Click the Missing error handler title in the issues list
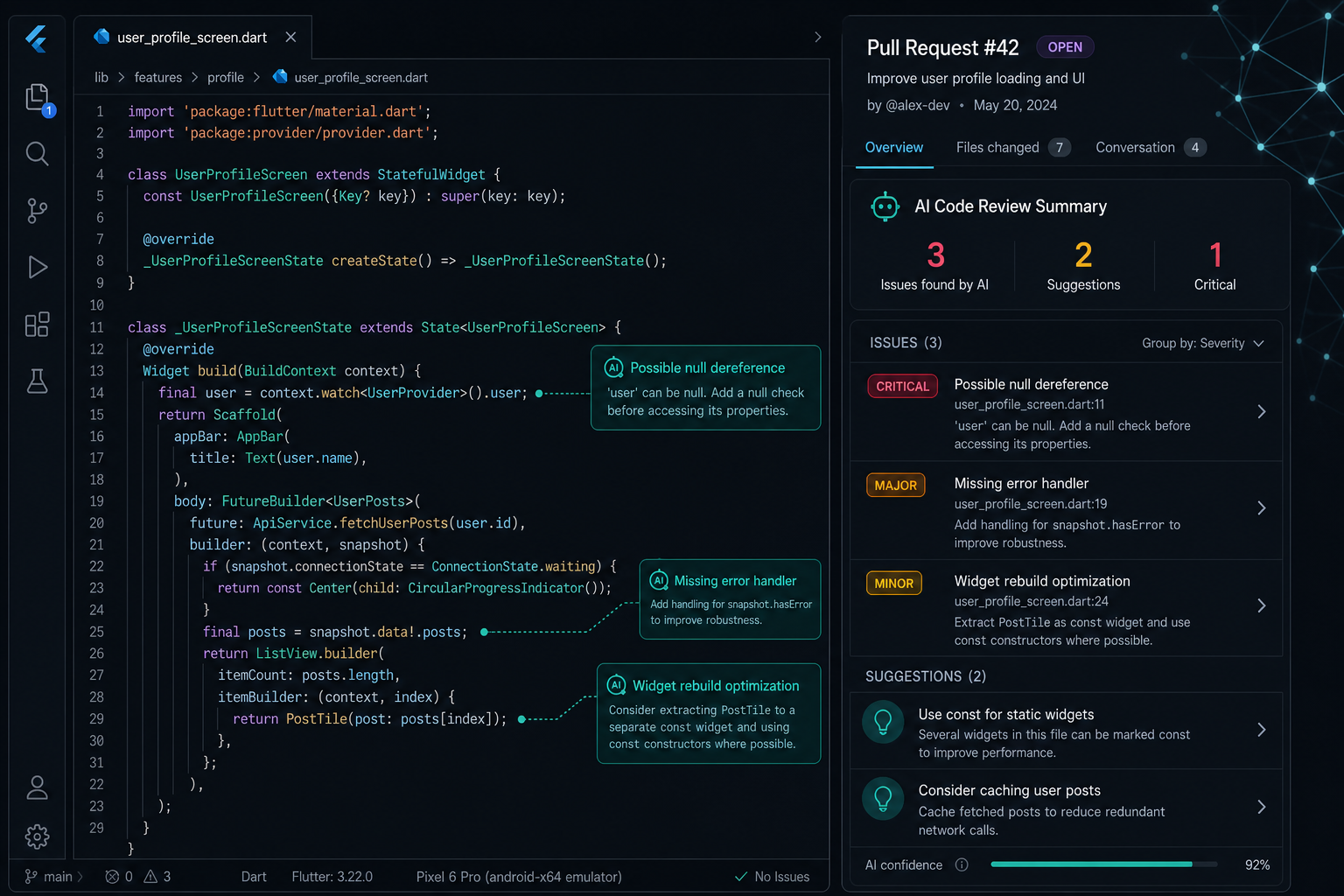Screen dimensions: 1344x896 coord(1021,483)
